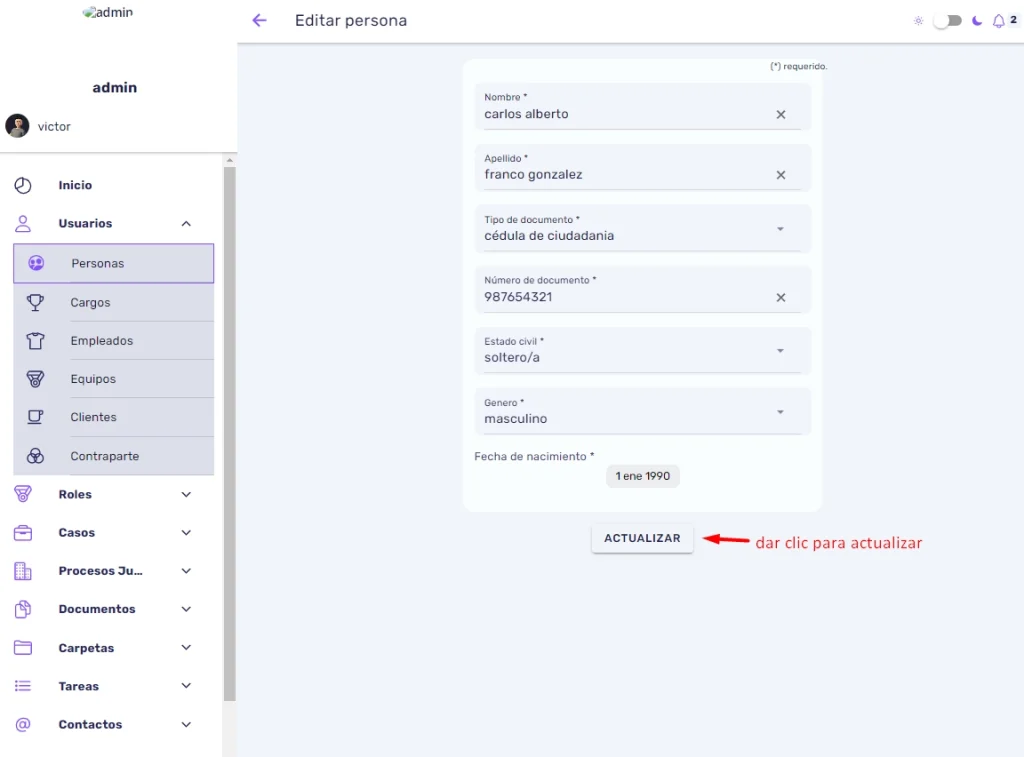Viewport: 1024px width, 757px height.
Task: Expand the Tareas section chevron
Action: (x=186, y=686)
